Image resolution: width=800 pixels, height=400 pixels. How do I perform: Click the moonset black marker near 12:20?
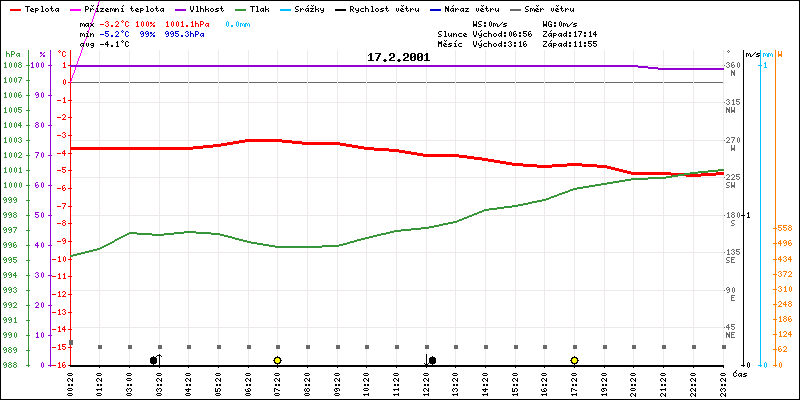pos(431,359)
